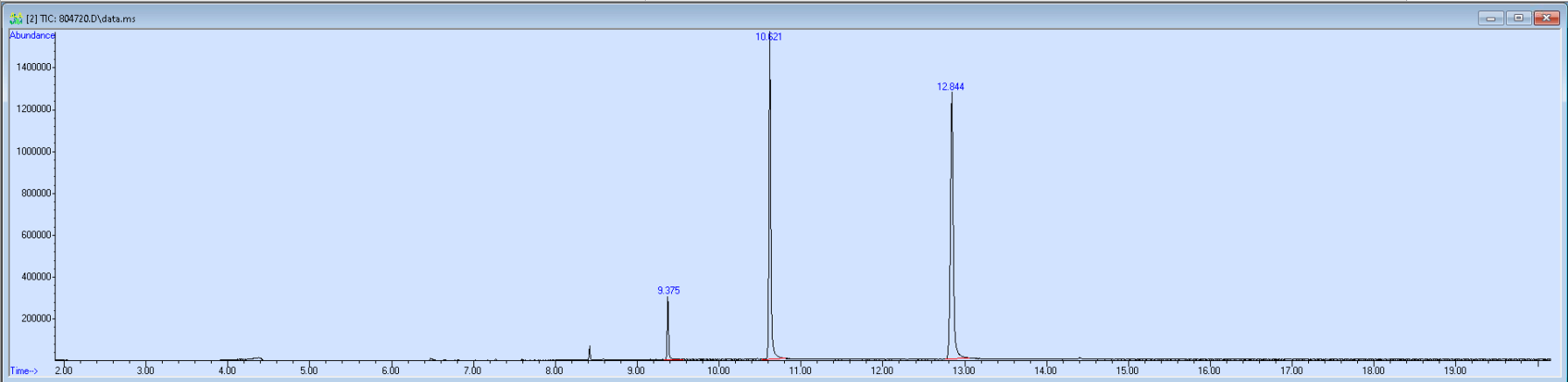Click the peak label 9.375
1568x382 pixels.
668,291
